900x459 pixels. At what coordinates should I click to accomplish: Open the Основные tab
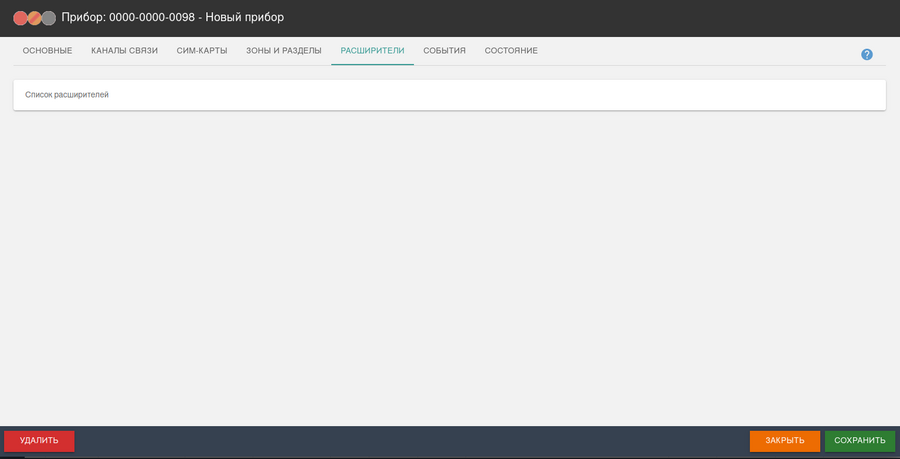[x=47, y=51]
